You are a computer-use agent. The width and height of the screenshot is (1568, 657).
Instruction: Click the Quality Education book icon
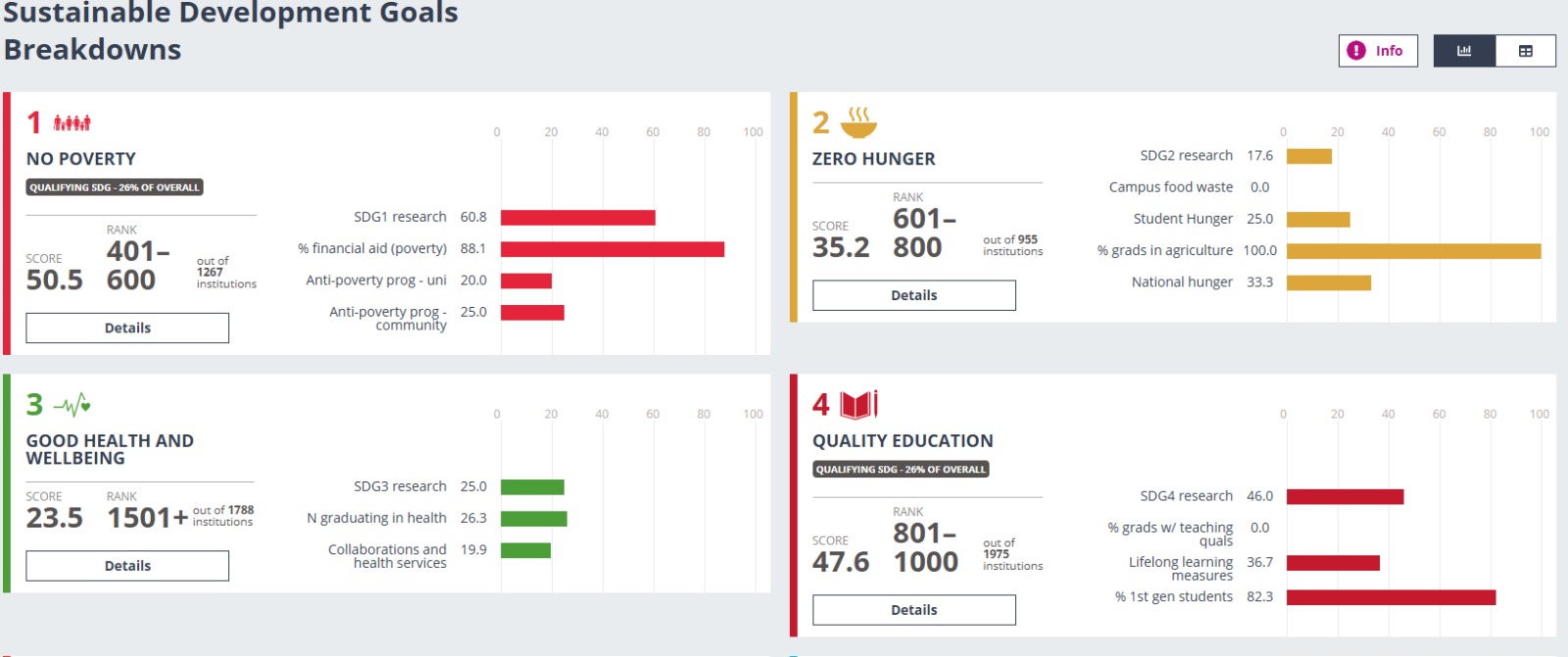[x=858, y=404]
